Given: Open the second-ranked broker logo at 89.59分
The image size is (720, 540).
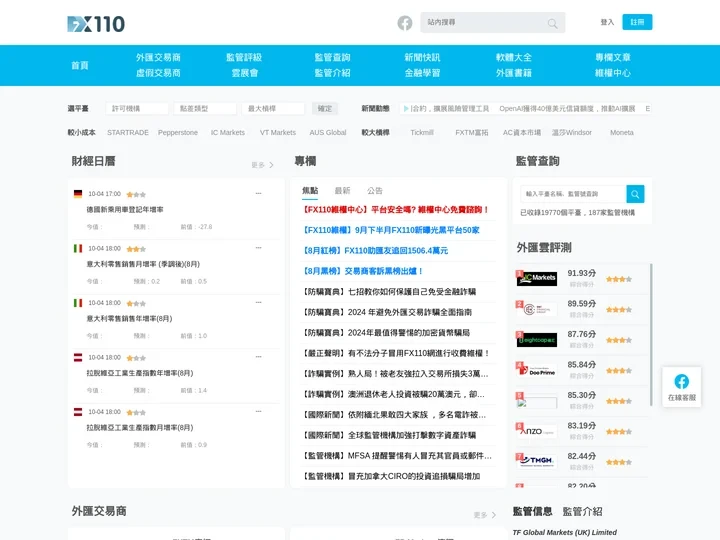Looking at the screenshot, I should coord(537,309).
